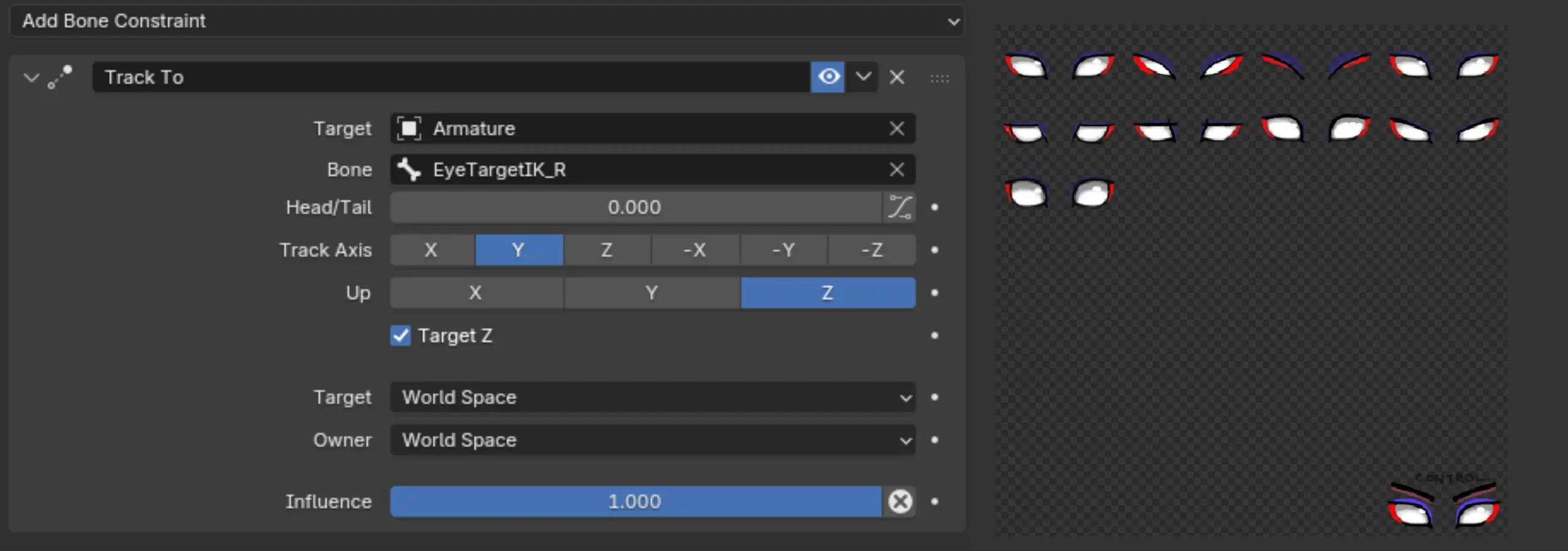Clear the EyeTargetIK_R bone field
This screenshot has width=1568, height=551.
point(897,170)
